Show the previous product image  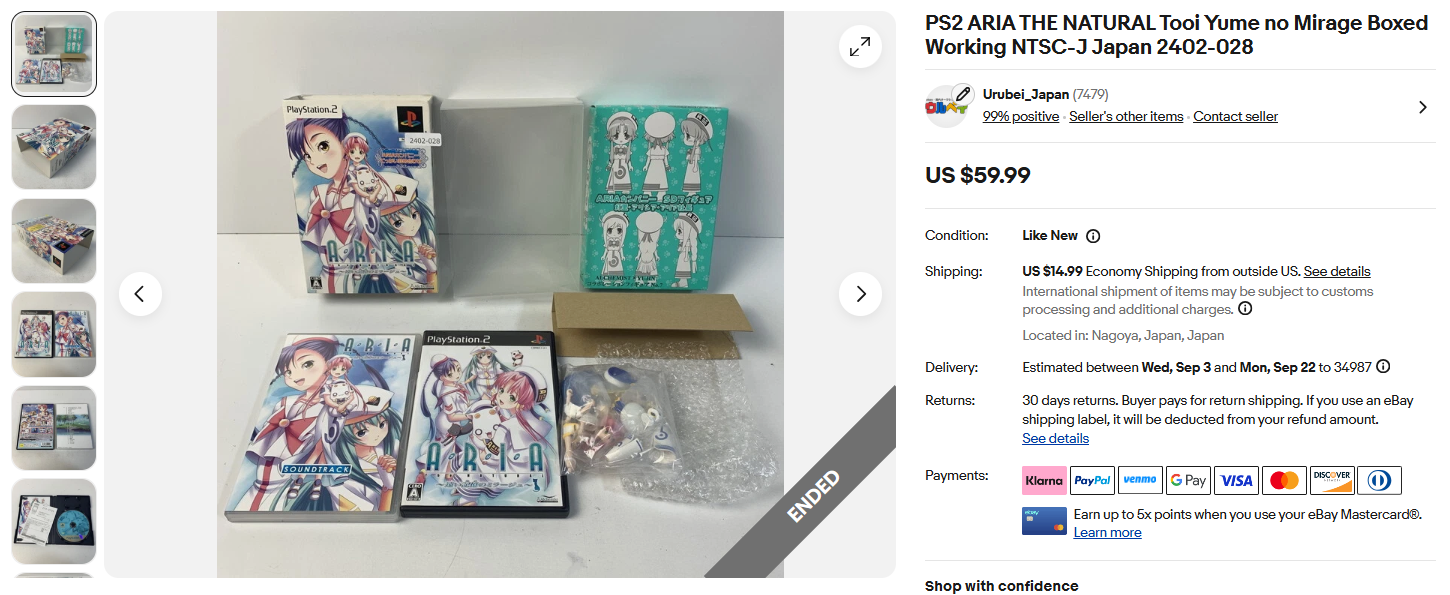click(140, 294)
